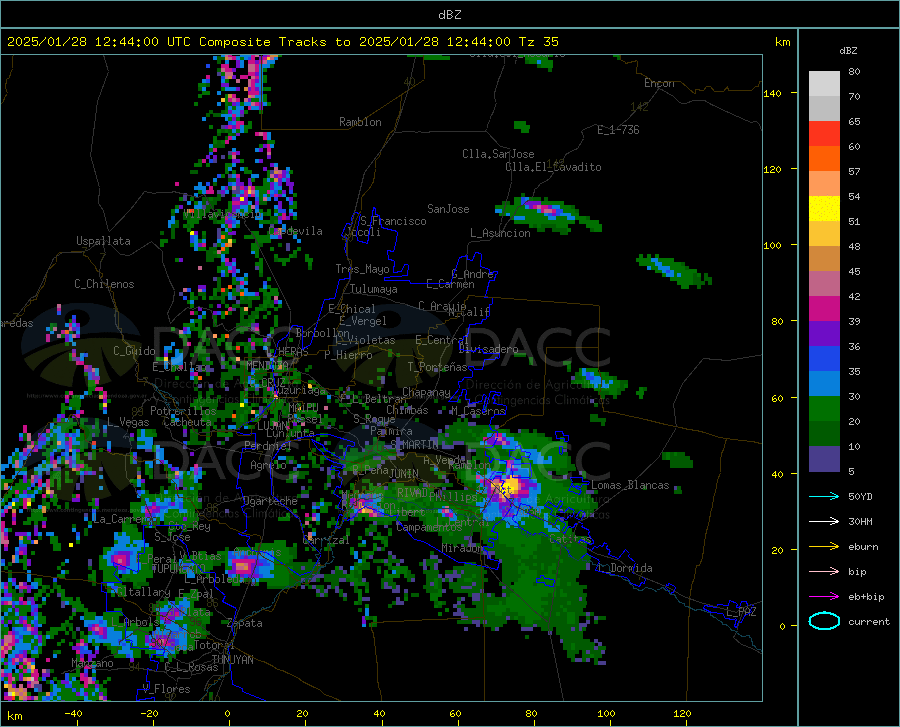Click the cyan current ellipse legend icon
Image resolution: width=900 pixels, height=727 pixels.
coord(824,621)
